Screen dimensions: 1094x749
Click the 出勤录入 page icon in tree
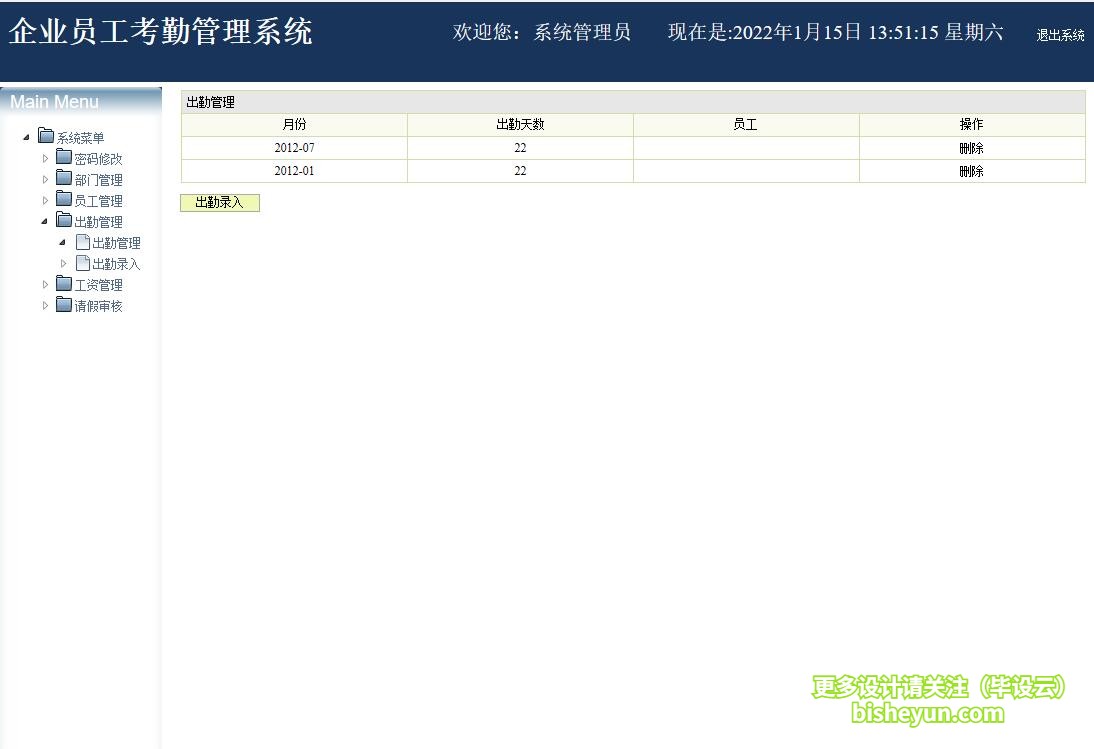pos(83,263)
